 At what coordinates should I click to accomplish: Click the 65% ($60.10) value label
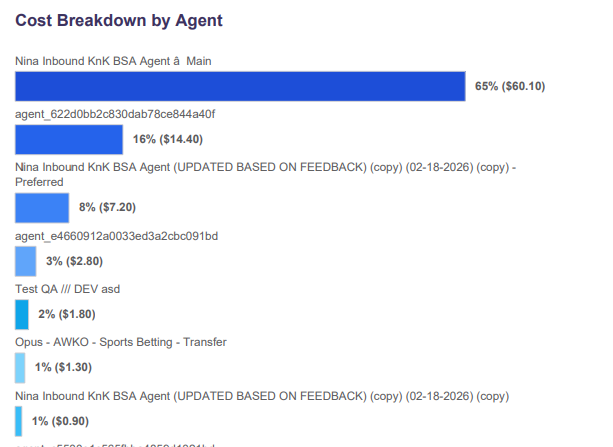pyautogui.click(x=510, y=86)
